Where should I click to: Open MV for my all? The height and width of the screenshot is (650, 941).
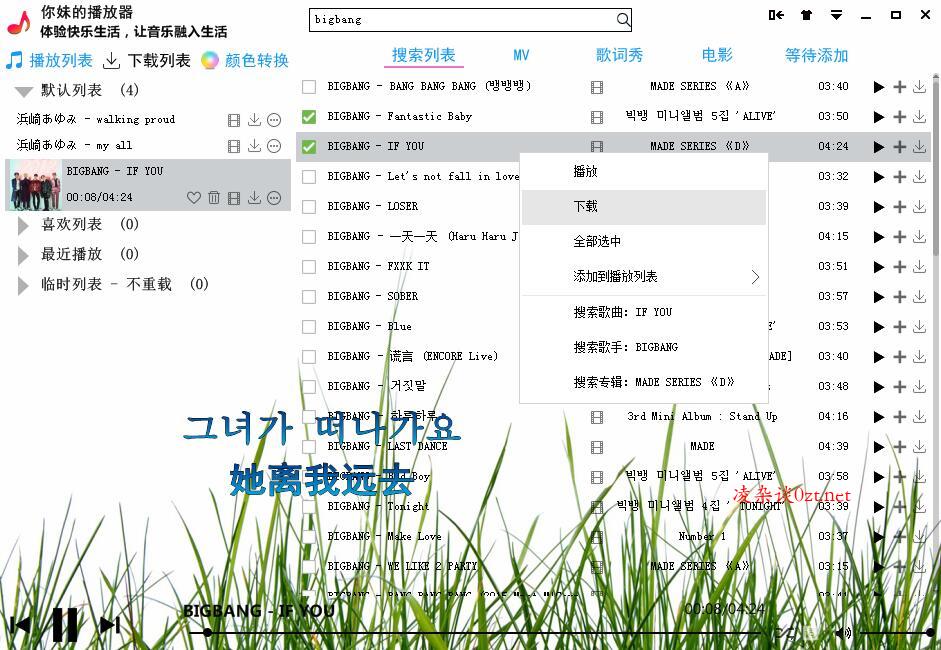click(x=234, y=146)
